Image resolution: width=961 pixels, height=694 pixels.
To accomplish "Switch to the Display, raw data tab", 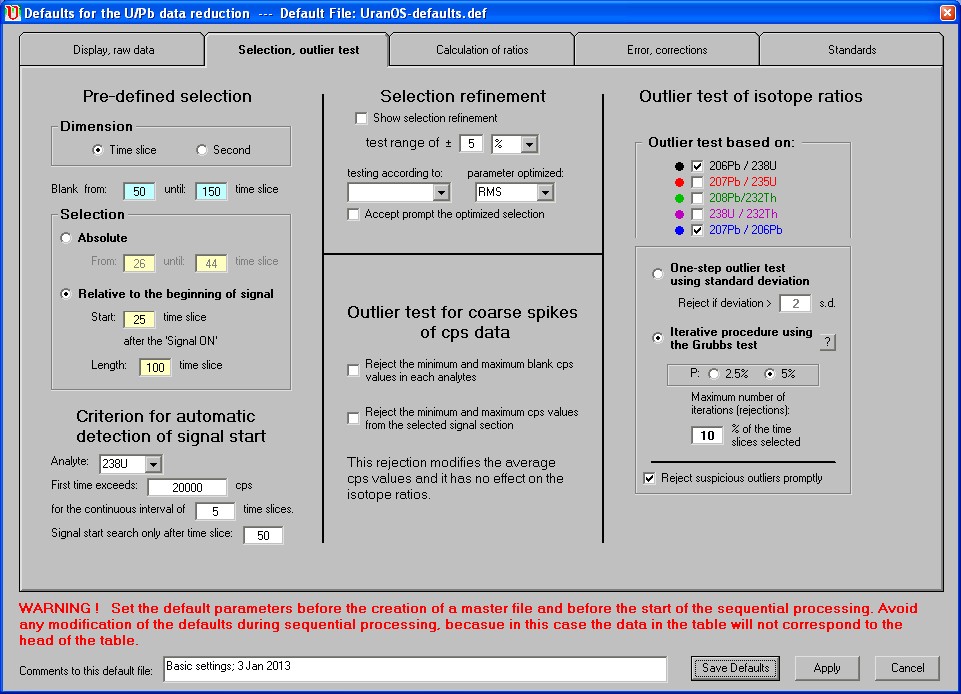I will [x=113, y=50].
